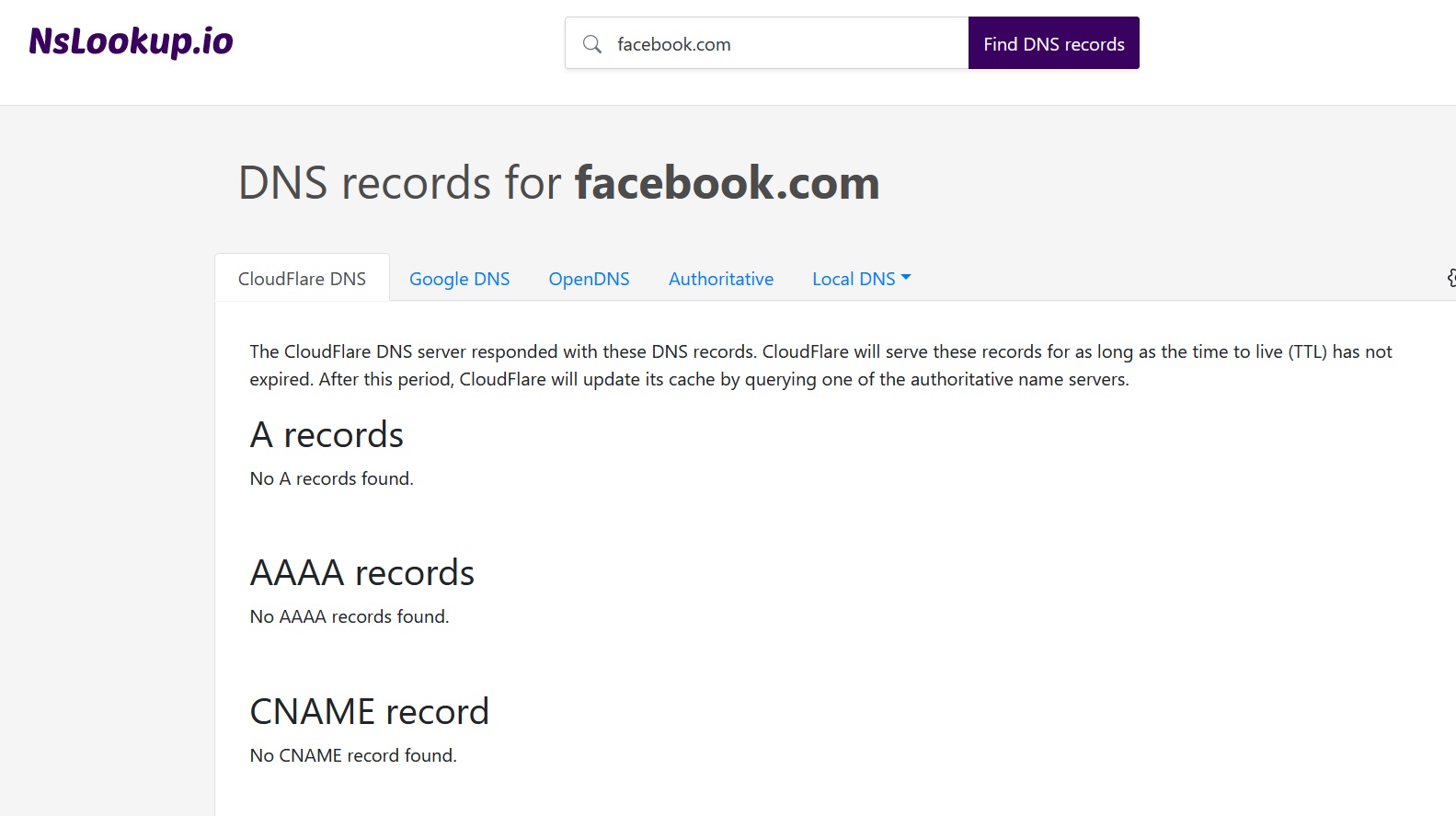Switch to the Google DNS tab

click(x=459, y=279)
